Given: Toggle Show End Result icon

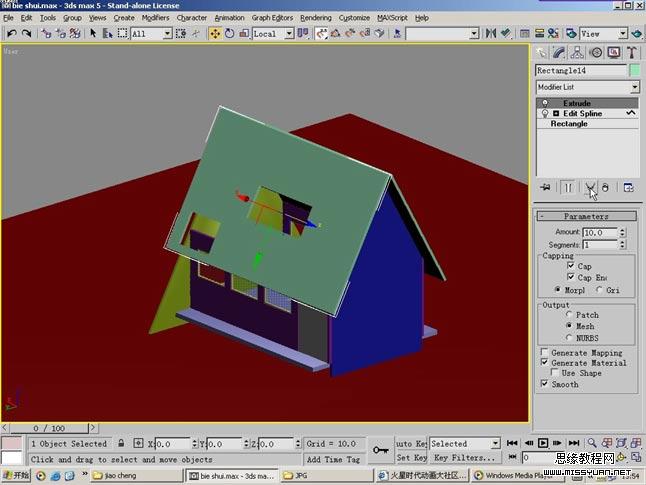Looking at the screenshot, I should [568, 187].
